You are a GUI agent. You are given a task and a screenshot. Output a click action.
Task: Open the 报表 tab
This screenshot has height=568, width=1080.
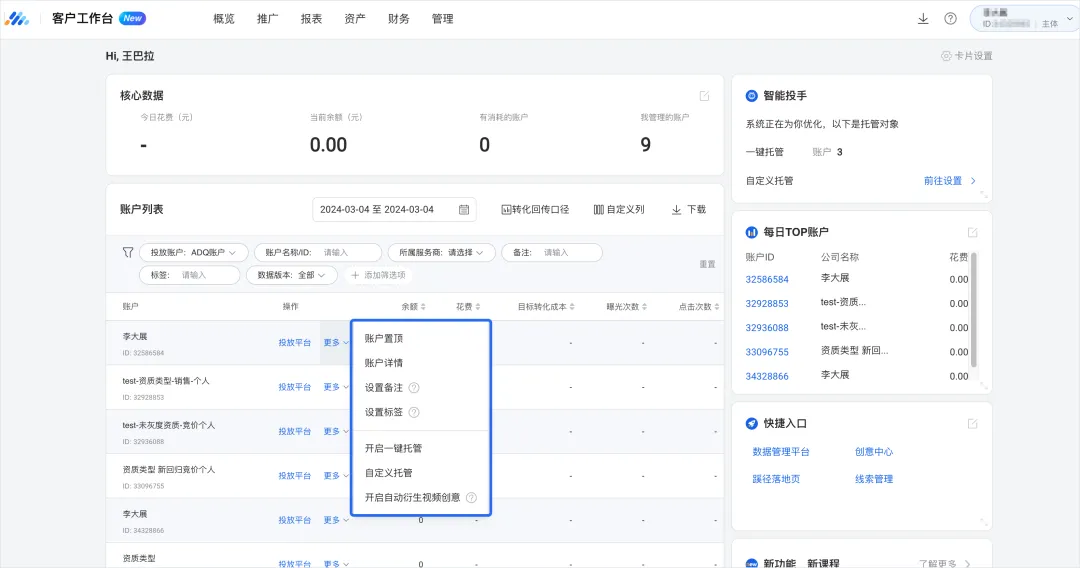tap(311, 19)
